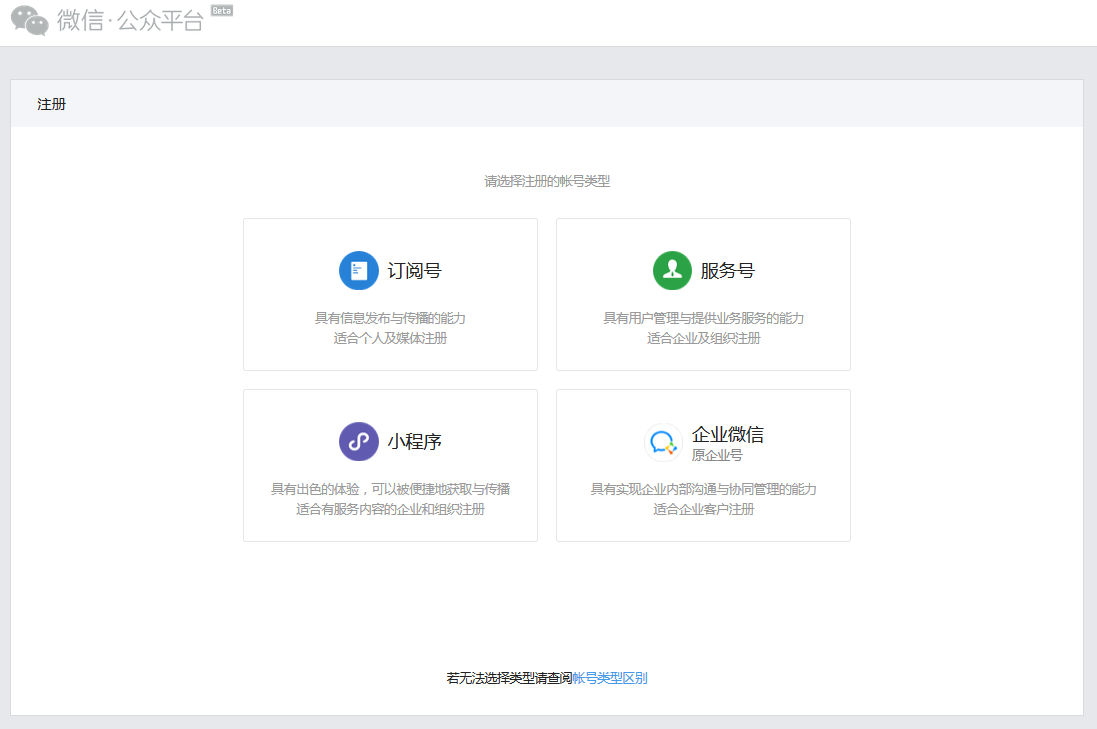This screenshot has height=729, width=1097.
Task: Click the 企业微信 chat bubble icon
Action: coord(663,442)
